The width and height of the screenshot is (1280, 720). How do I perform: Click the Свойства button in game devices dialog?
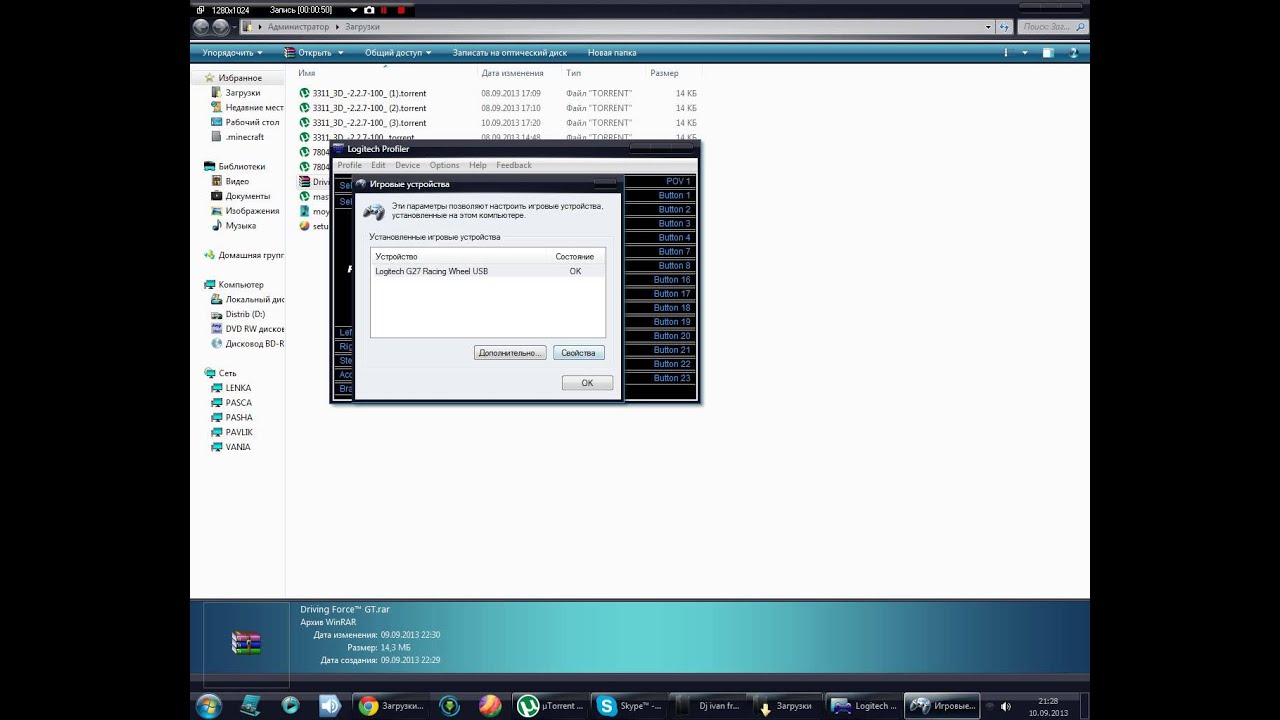coord(578,353)
